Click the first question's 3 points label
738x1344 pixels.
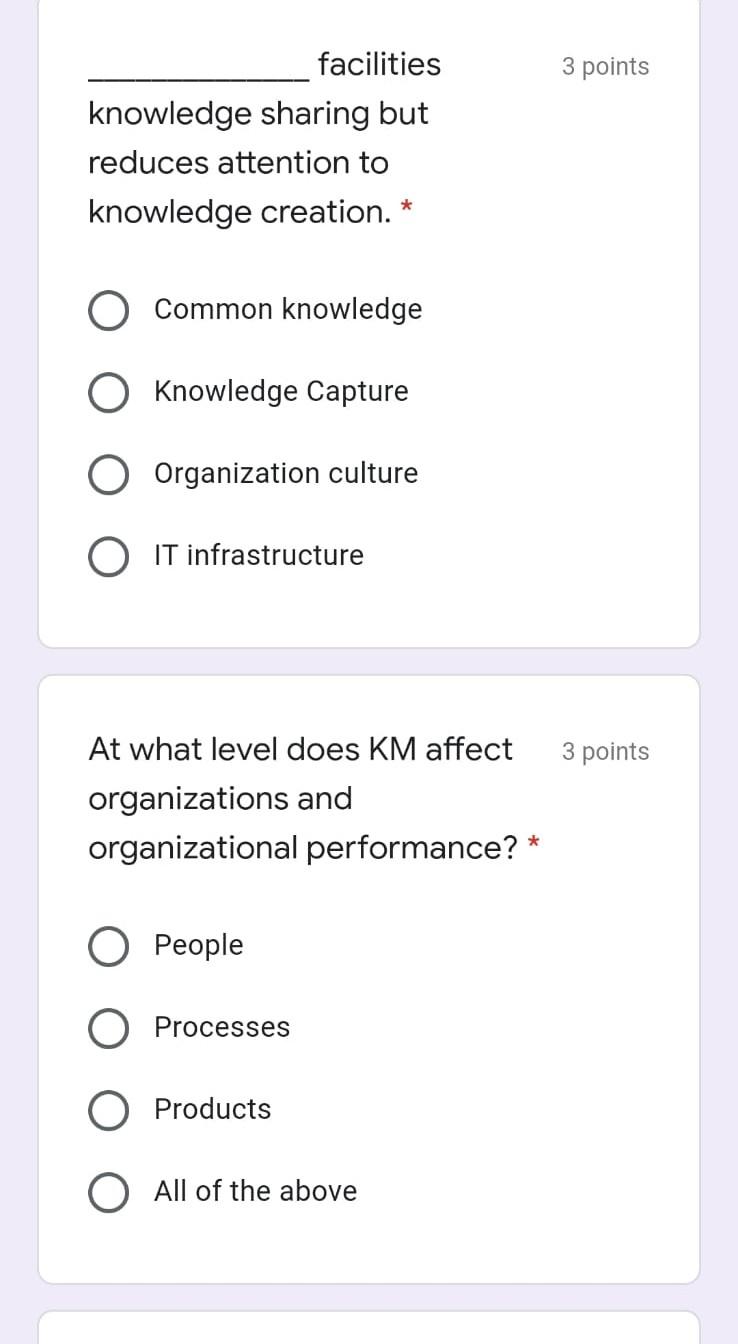605,66
